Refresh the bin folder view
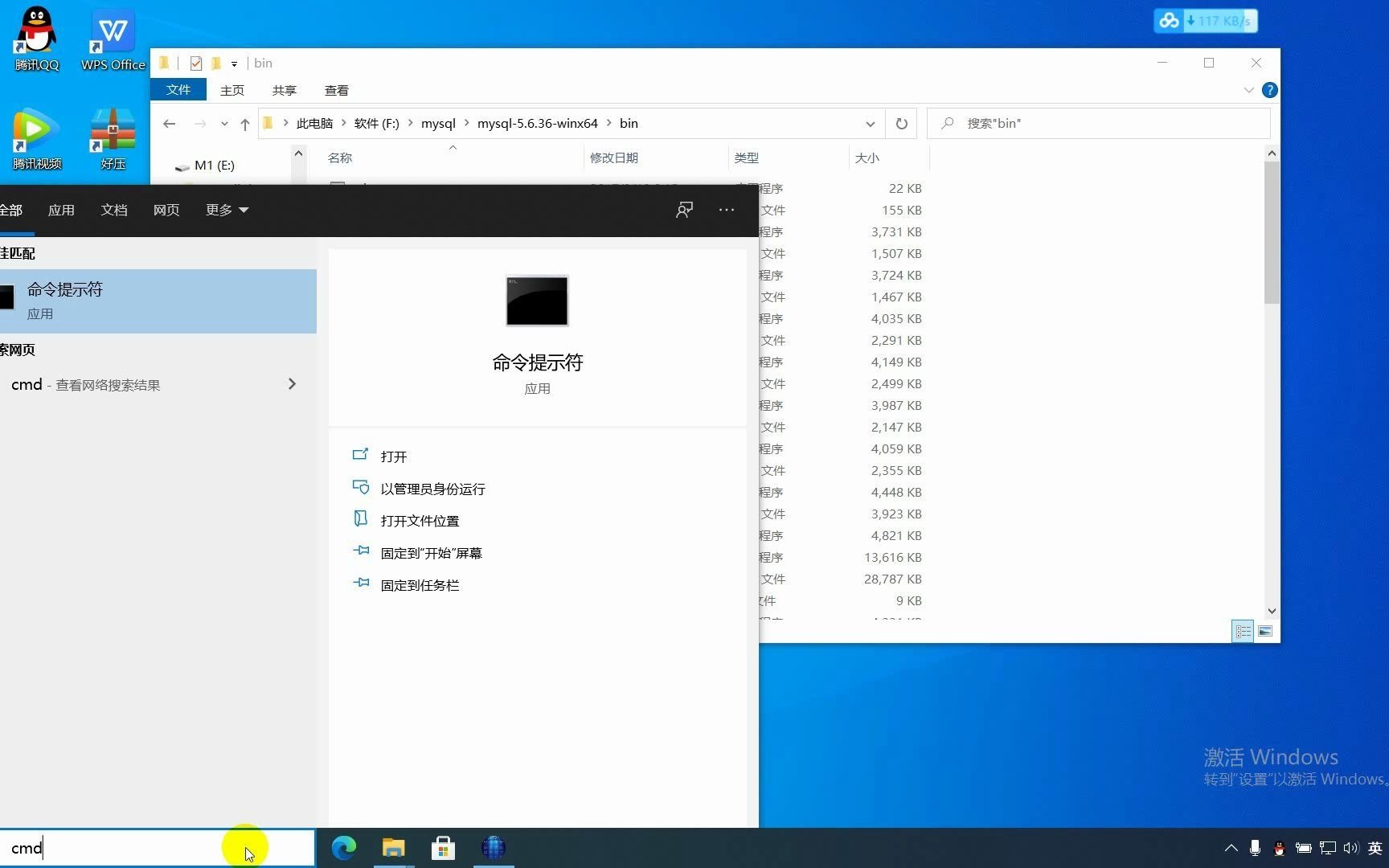1389x868 pixels. (x=901, y=123)
